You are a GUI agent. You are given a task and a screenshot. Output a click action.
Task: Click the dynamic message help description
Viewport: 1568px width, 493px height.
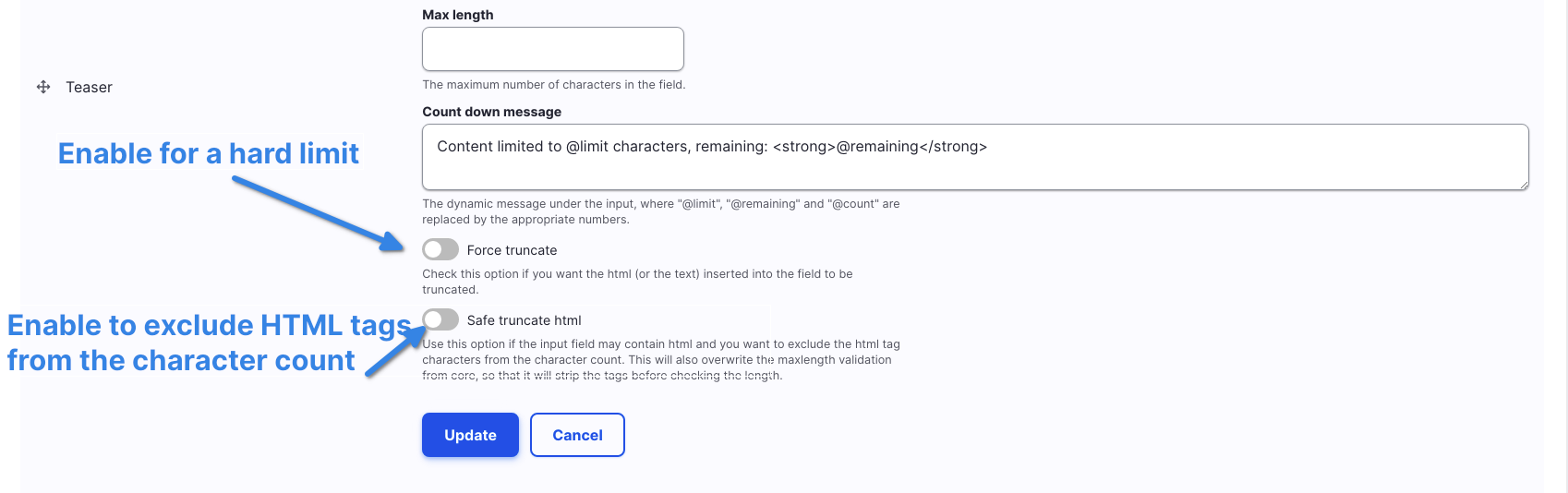660,211
